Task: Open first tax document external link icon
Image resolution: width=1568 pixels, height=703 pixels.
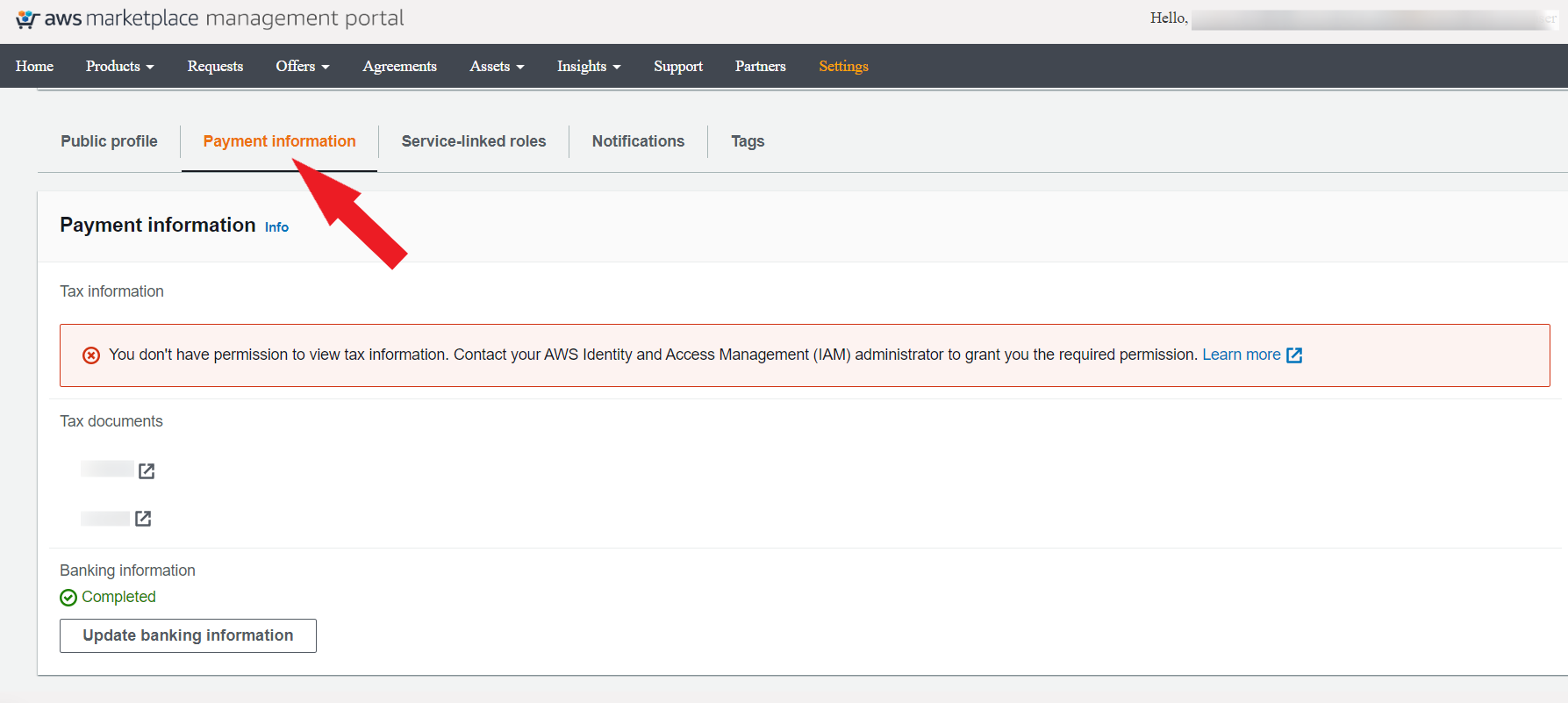Action: [147, 471]
